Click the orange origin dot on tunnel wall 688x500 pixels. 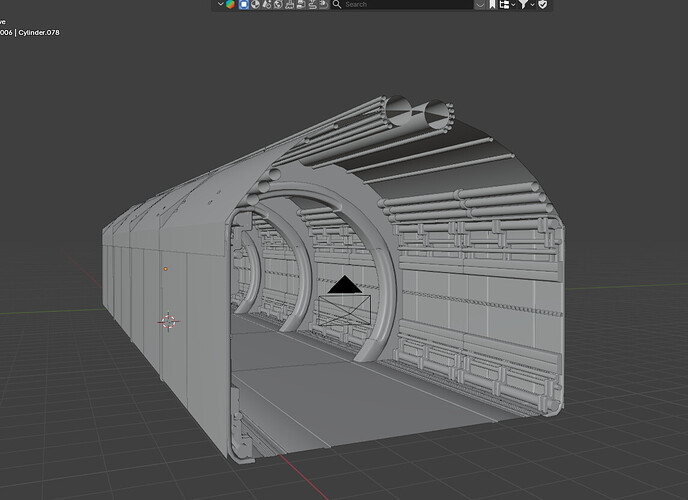click(165, 269)
